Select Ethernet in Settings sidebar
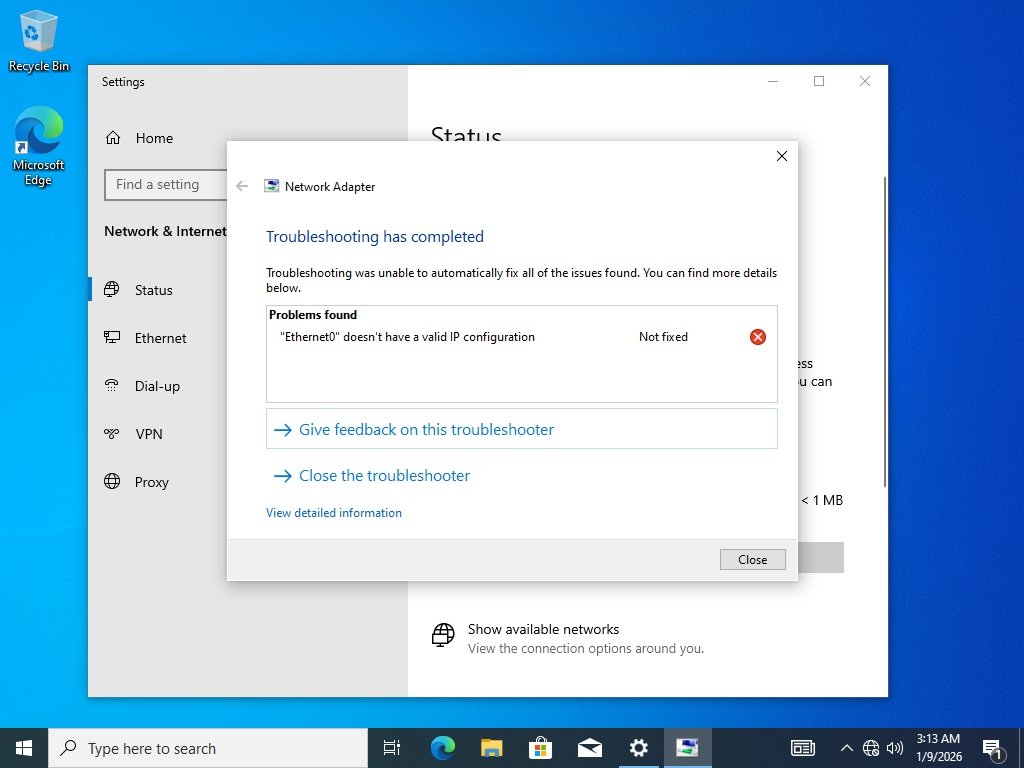This screenshot has width=1024, height=768. pyautogui.click(x=160, y=338)
